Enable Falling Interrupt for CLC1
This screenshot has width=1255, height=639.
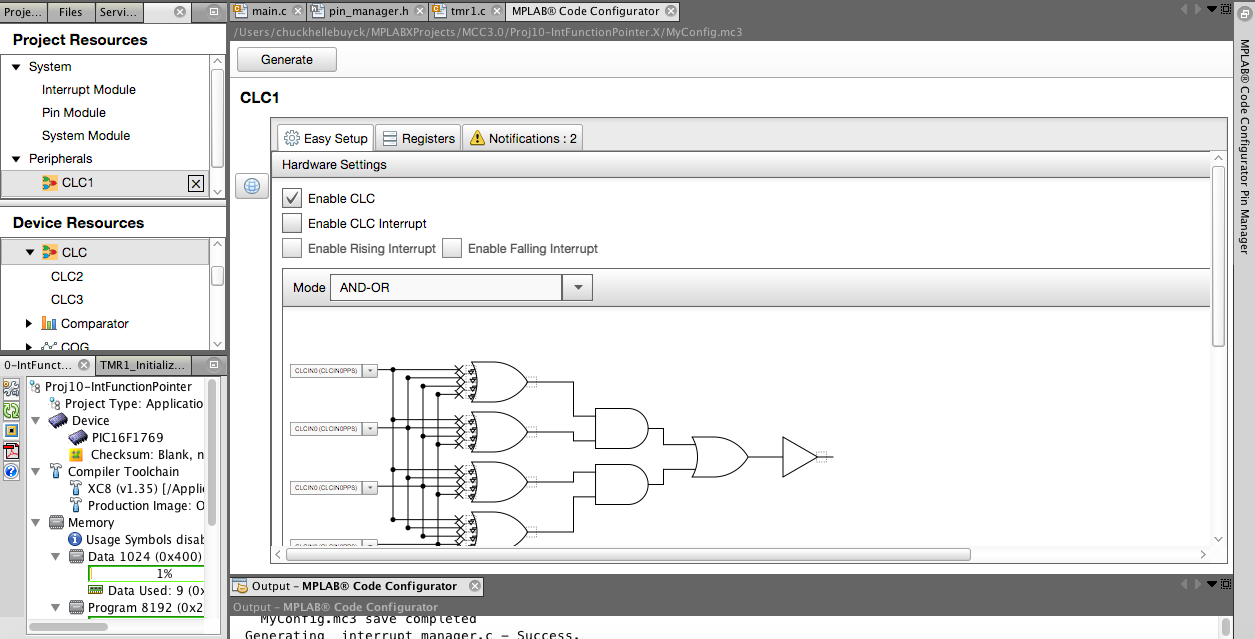[452, 248]
